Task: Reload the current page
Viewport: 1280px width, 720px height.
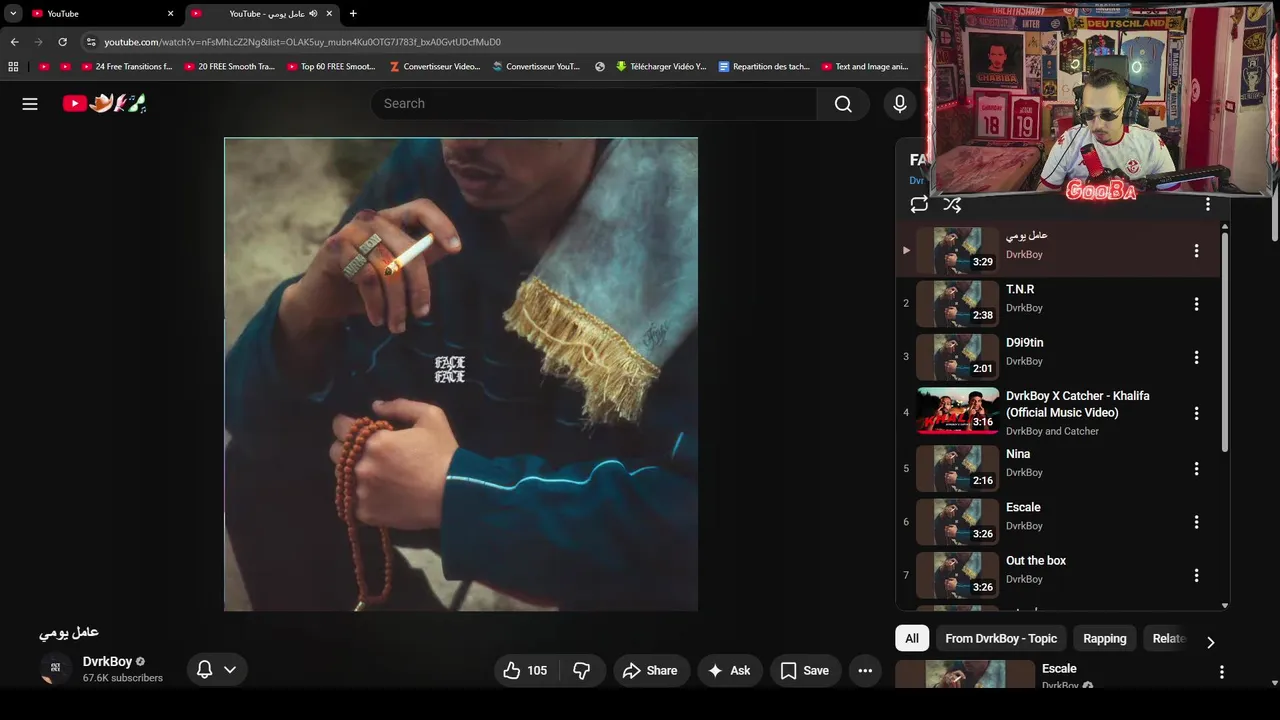Action: pos(62,42)
